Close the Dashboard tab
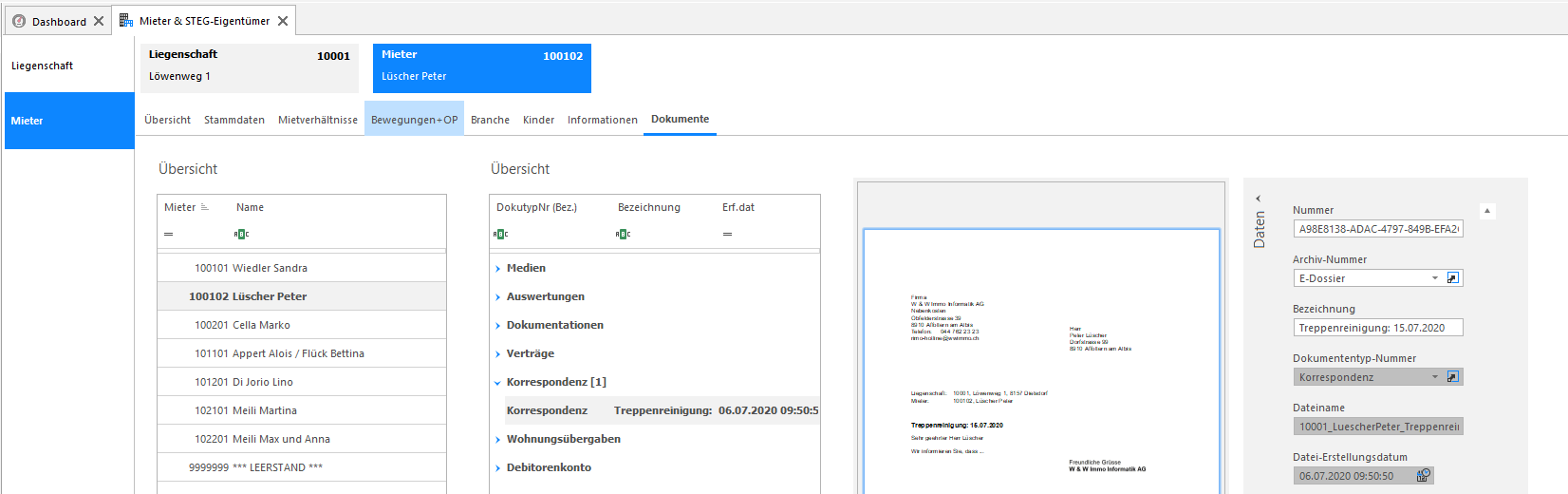Viewport: 1568px width, 494px height. pos(99,21)
